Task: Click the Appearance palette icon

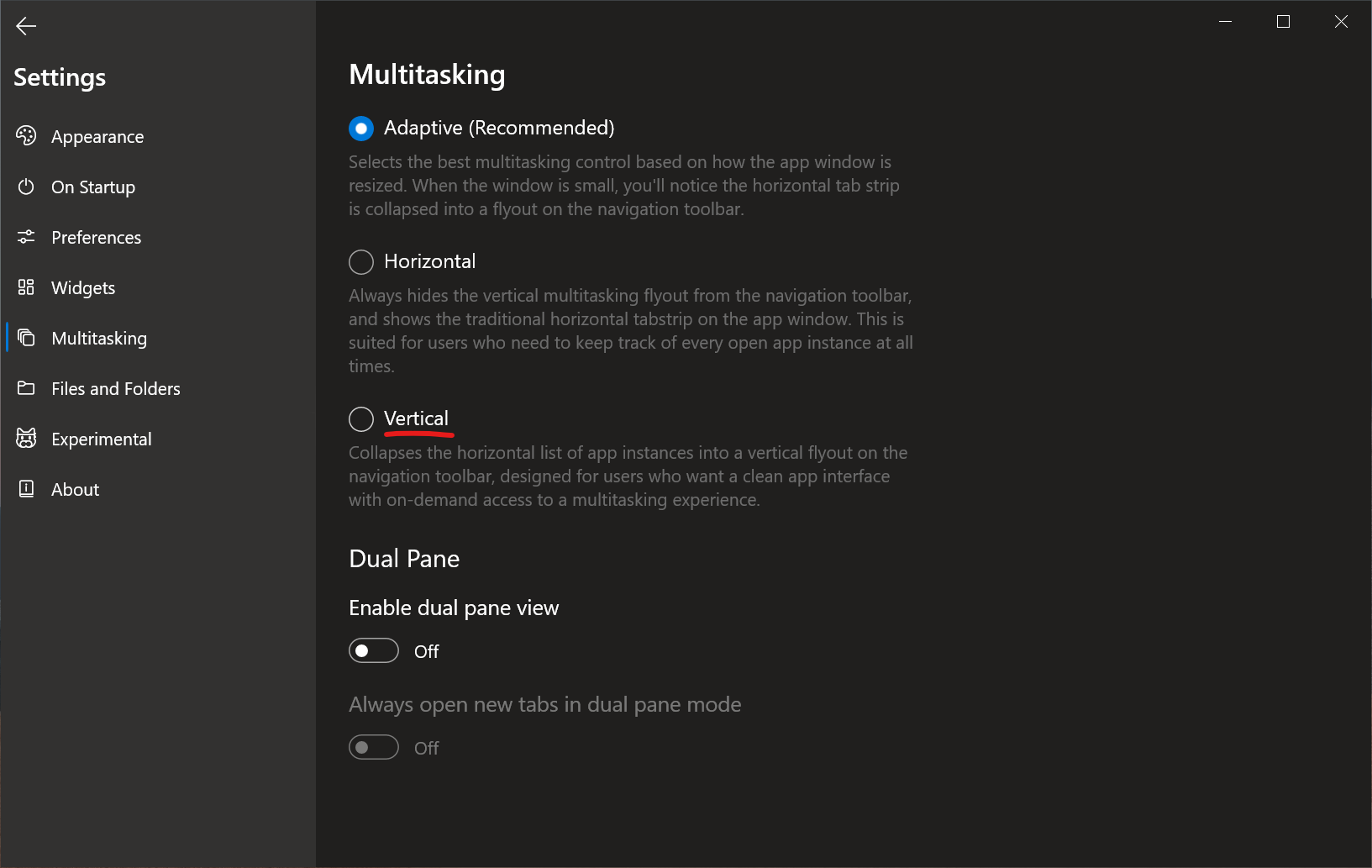Action: pos(26,136)
